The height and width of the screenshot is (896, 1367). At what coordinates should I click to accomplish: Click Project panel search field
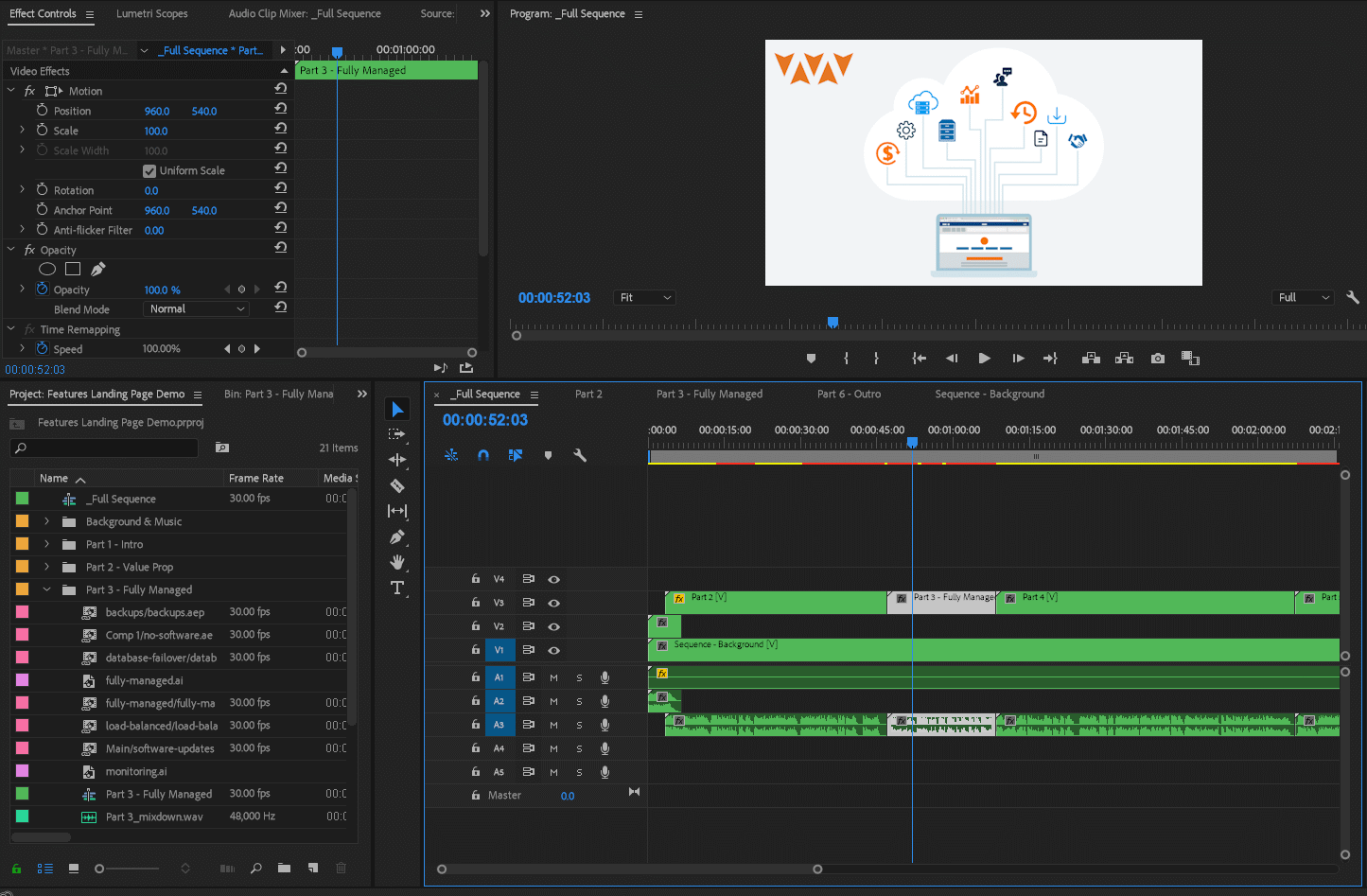pyautogui.click(x=104, y=448)
